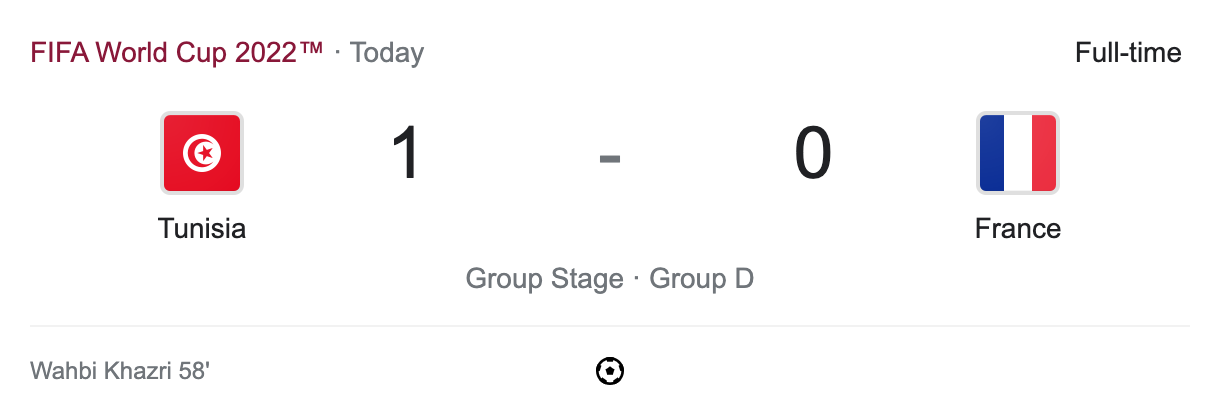The width and height of the screenshot is (1220, 413).
Task: Click the Full-time match status
Action: coord(1128,52)
